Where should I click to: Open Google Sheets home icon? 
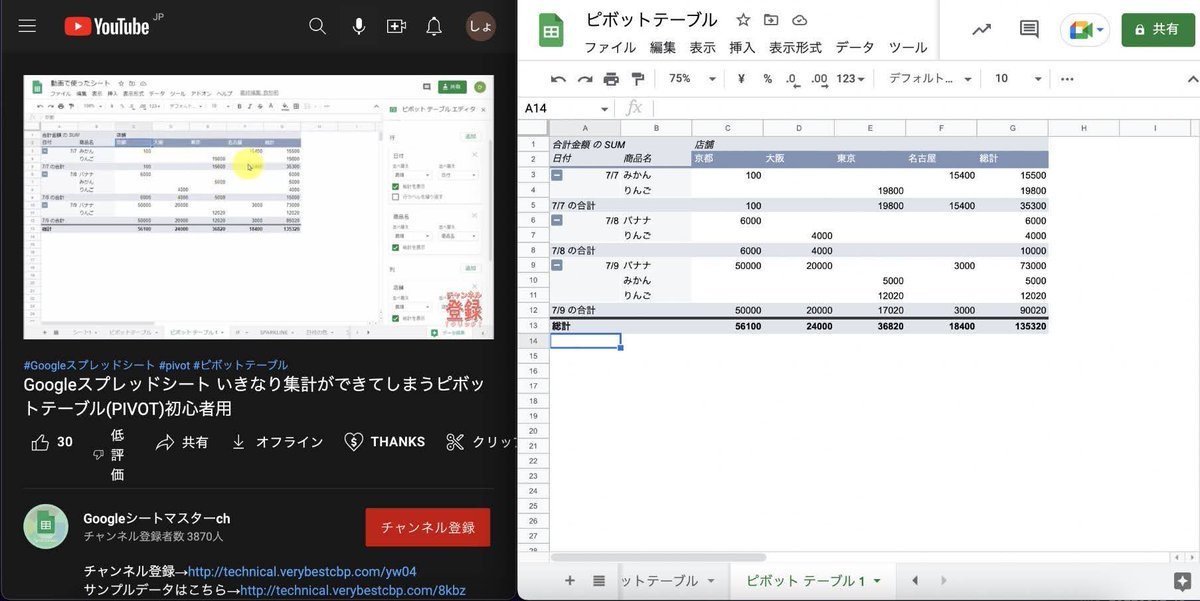pos(551,30)
